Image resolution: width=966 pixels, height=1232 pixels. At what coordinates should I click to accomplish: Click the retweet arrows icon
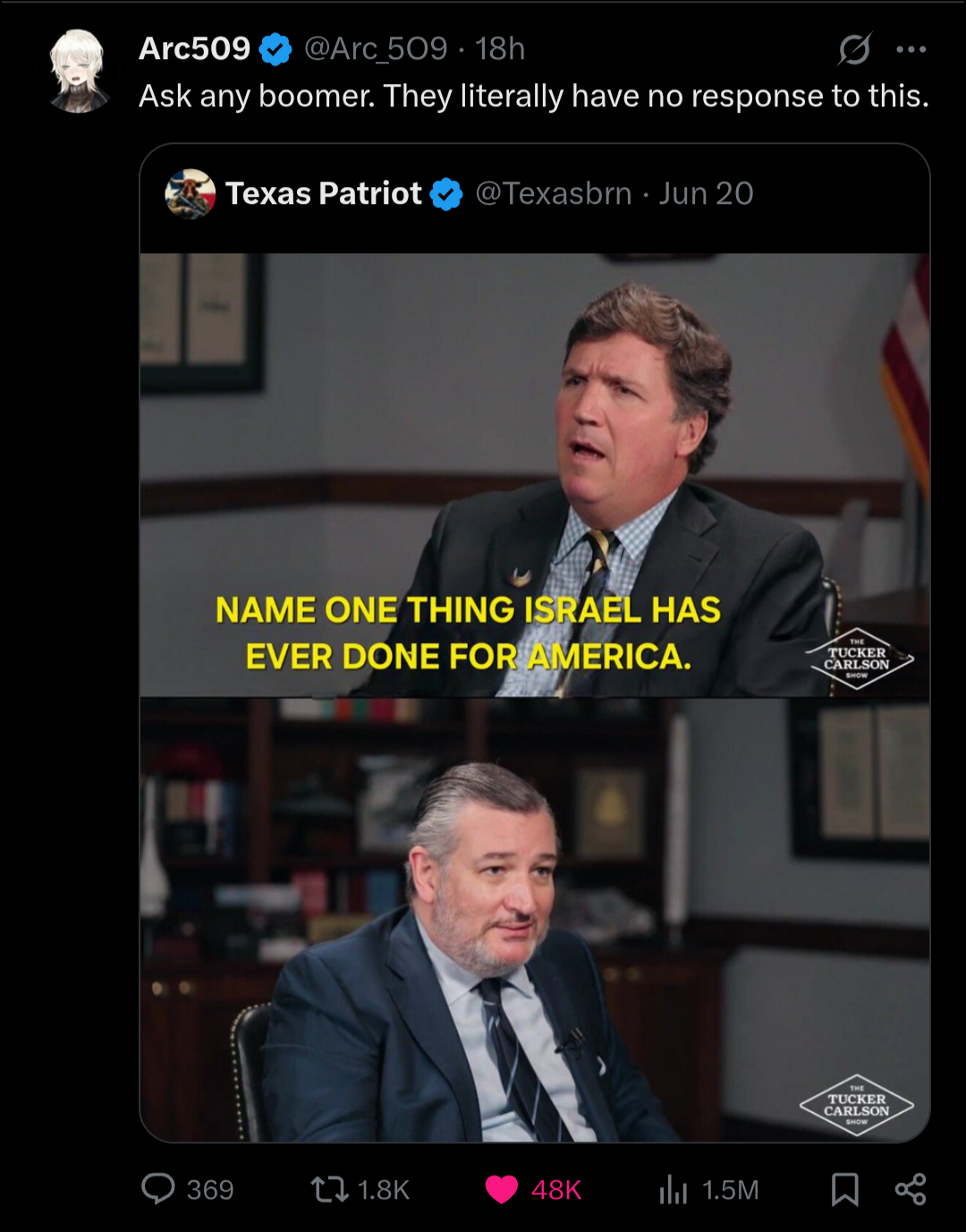pos(329,1189)
